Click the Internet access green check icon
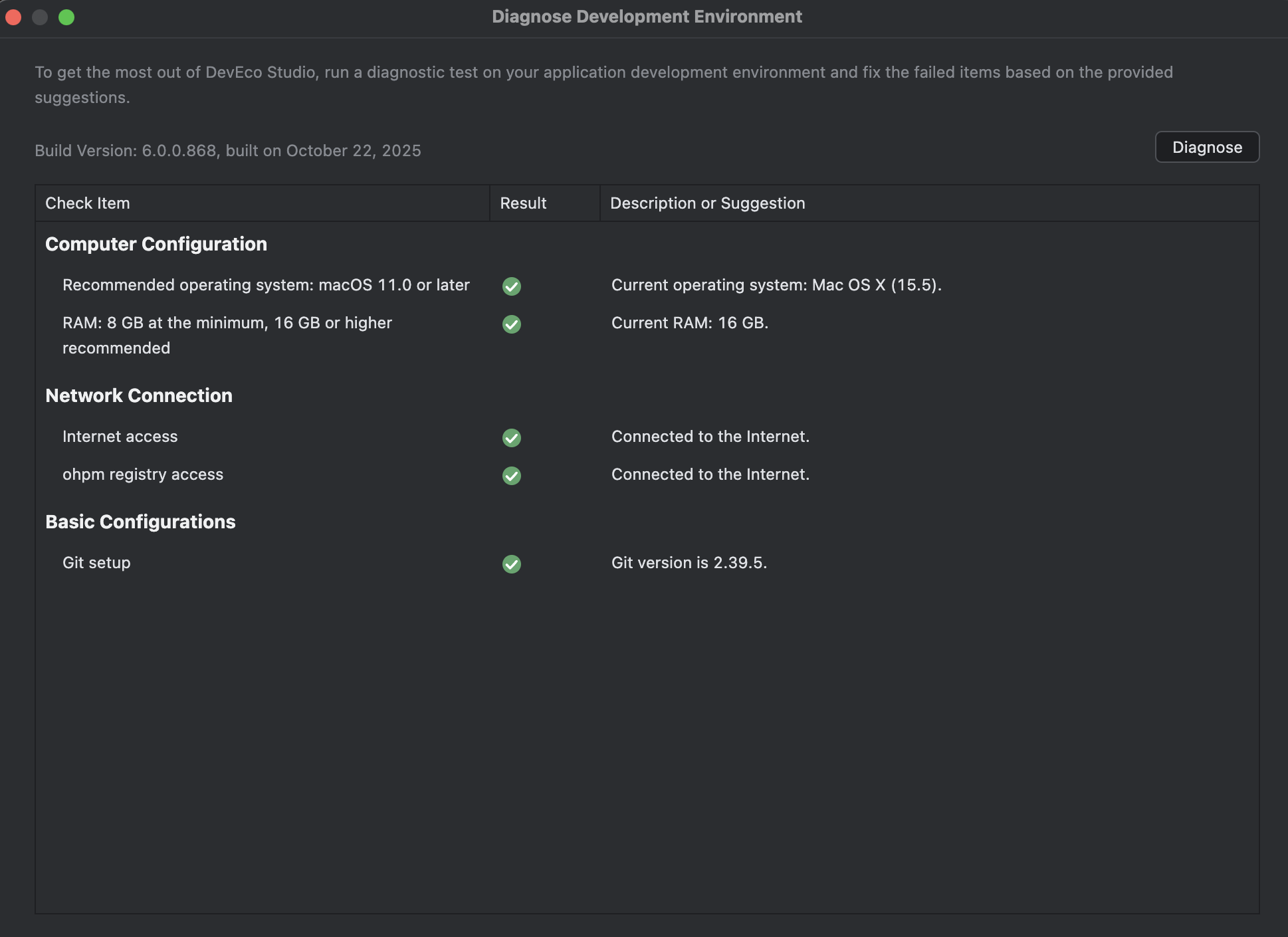Screen dimensions: 1288x937 tap(511, 438)
